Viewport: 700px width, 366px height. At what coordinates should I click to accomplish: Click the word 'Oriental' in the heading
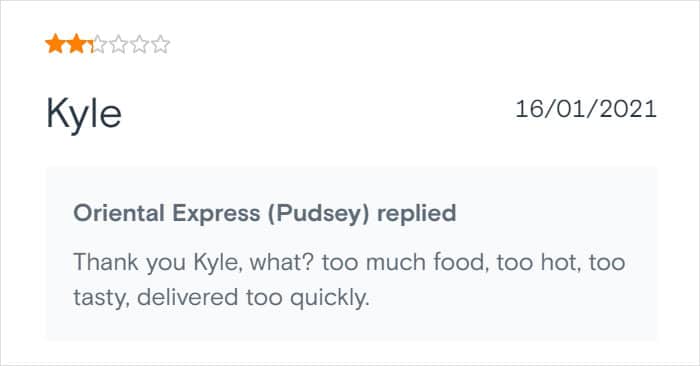coord(119,213)
